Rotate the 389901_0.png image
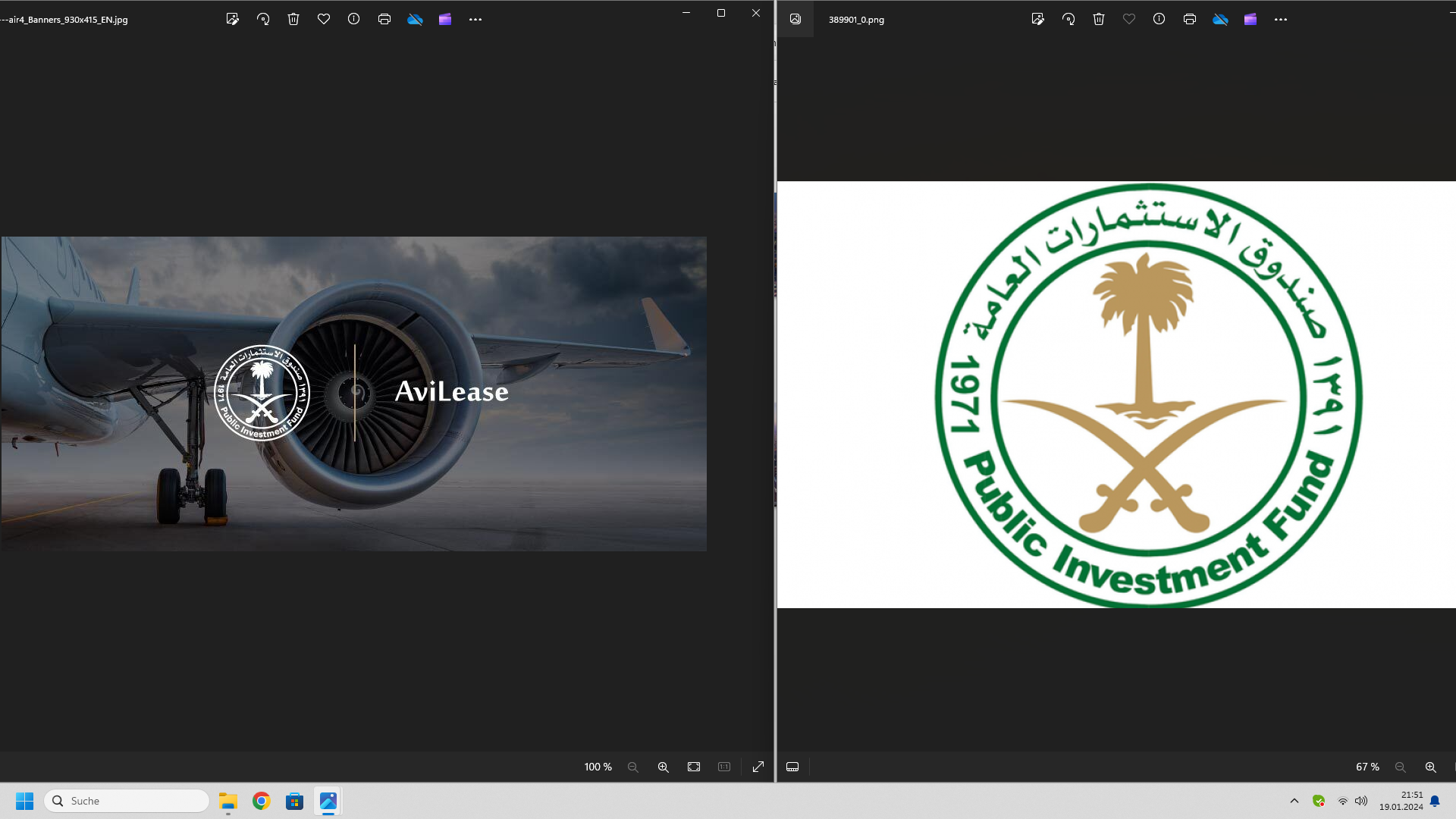 1068,20
